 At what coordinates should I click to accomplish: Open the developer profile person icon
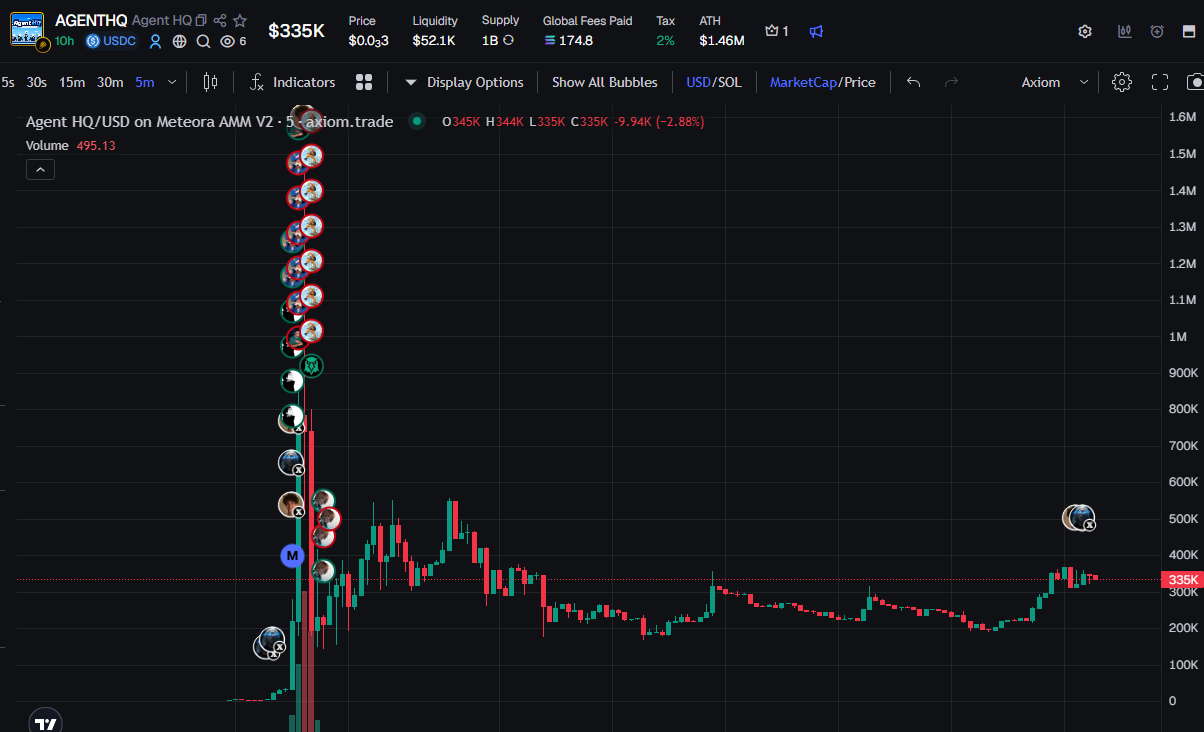click(x=155, y=41)
